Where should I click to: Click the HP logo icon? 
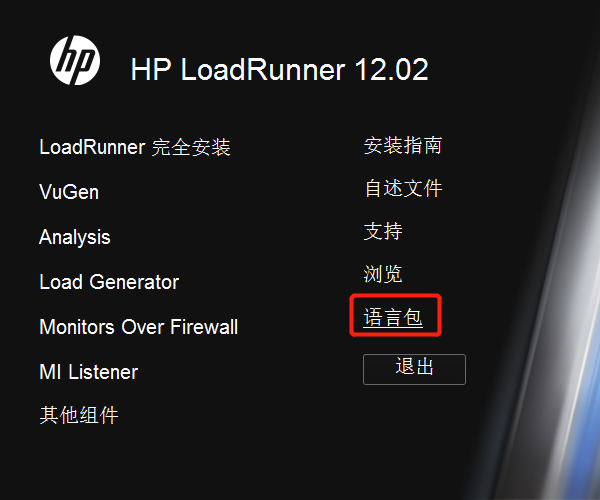(75, 60)
